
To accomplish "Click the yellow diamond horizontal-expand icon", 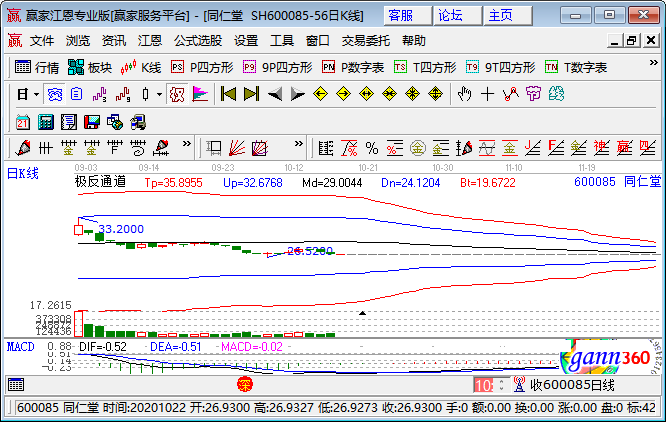I will (x=366, y=94).
